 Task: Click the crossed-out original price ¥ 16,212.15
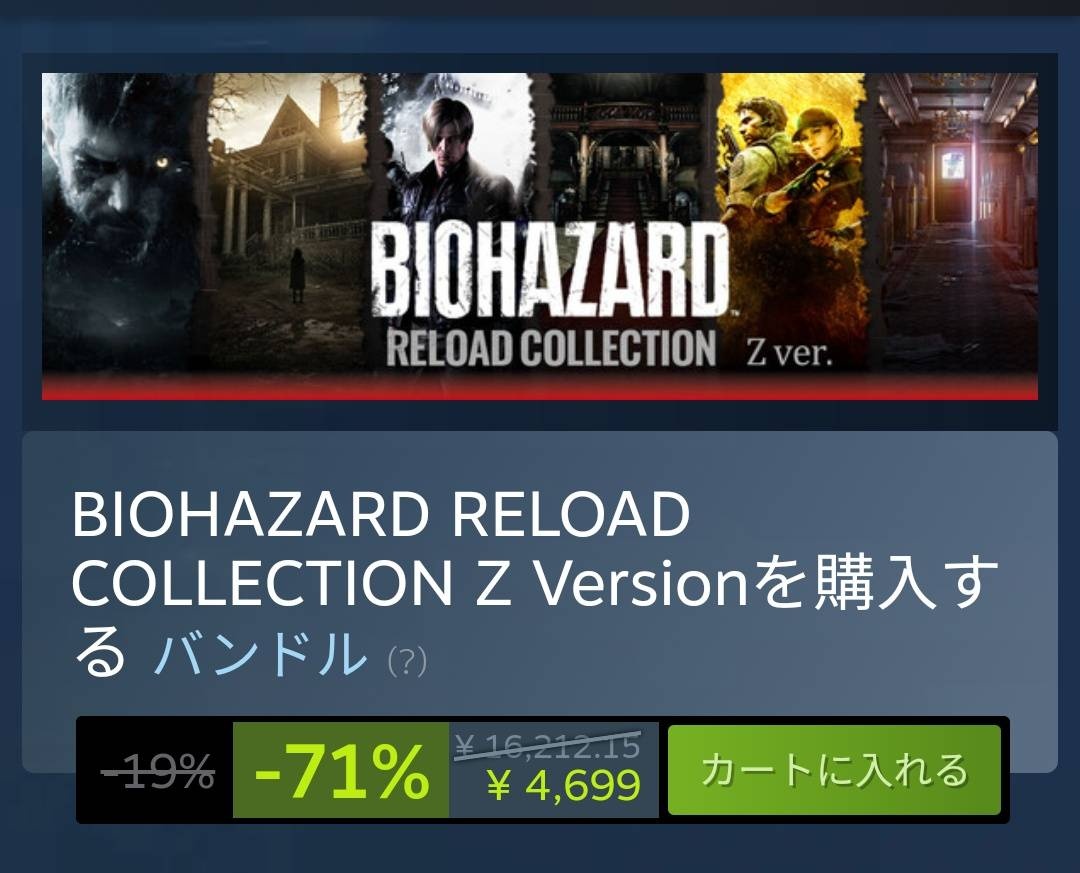point(548,745)
